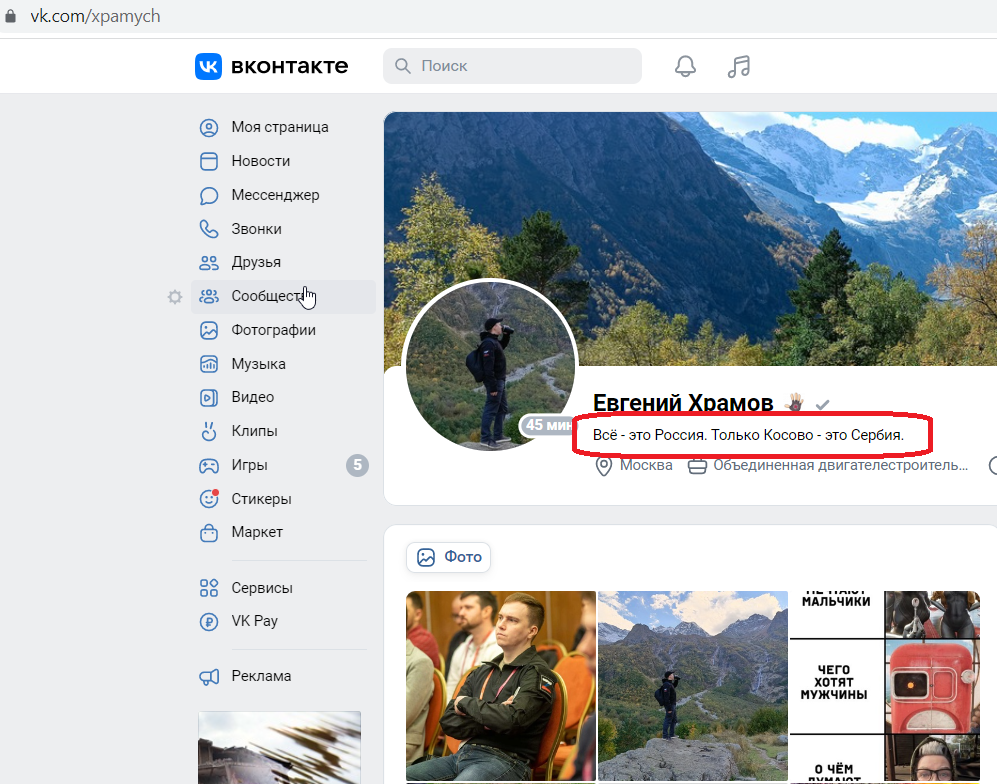The image size is (997, 784).
Task: Click the briefcase workplace icon
Action: 697,466
